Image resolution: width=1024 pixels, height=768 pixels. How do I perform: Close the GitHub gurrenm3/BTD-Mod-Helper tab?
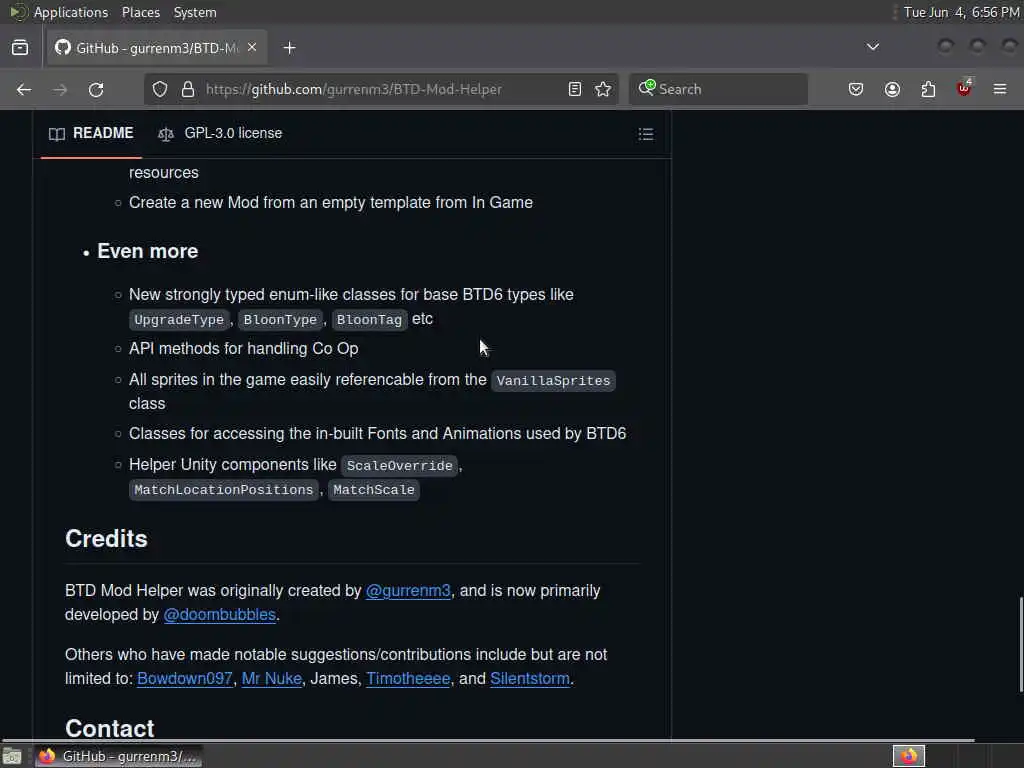click(252, 48)
